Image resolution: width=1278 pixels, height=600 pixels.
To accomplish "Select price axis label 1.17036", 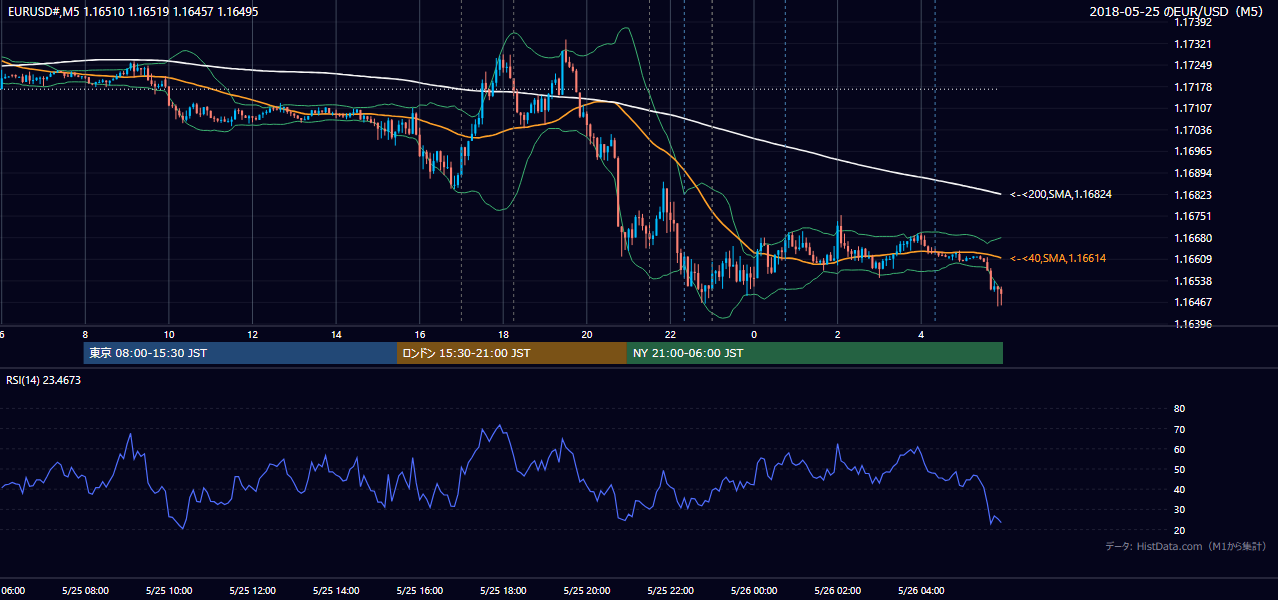I will tap(1192, 130).
